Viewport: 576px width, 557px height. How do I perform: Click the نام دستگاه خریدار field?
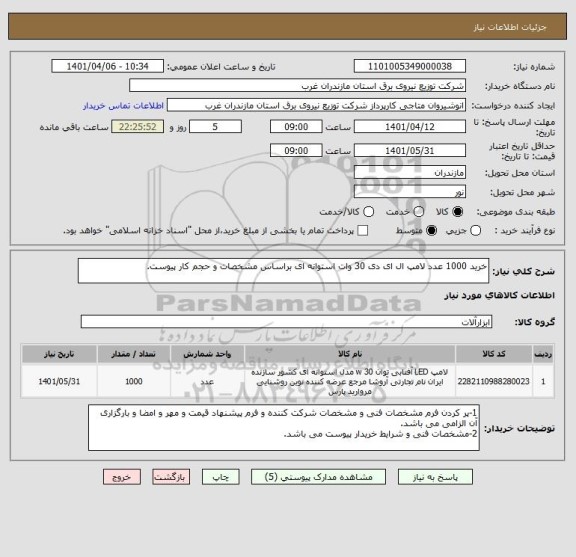click(298, 86)
